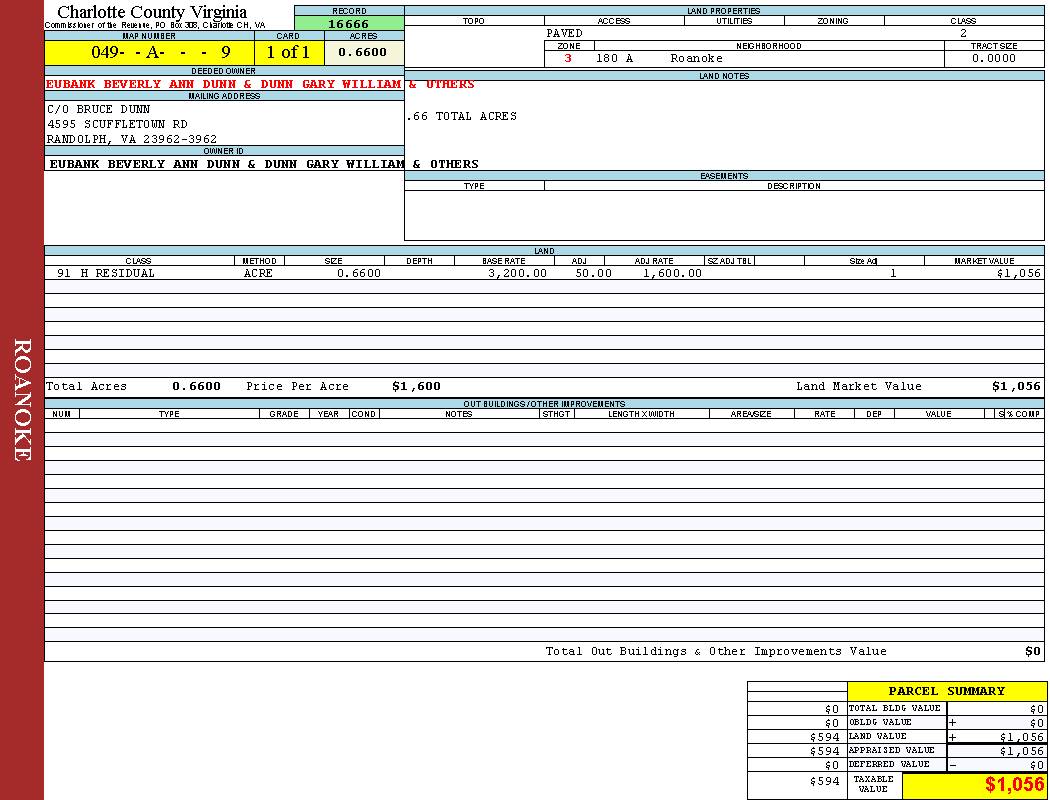Screen dimensions: 1050x800
Task: Select the '.66 TOTAL ACRES' land note
Action: (462, 116)
